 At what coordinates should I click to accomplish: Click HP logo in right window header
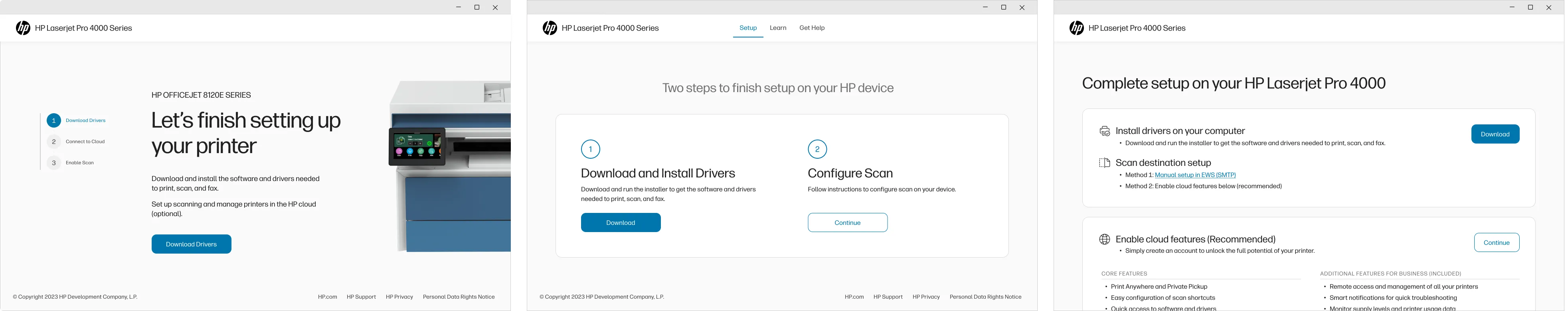coord(1076,28)
